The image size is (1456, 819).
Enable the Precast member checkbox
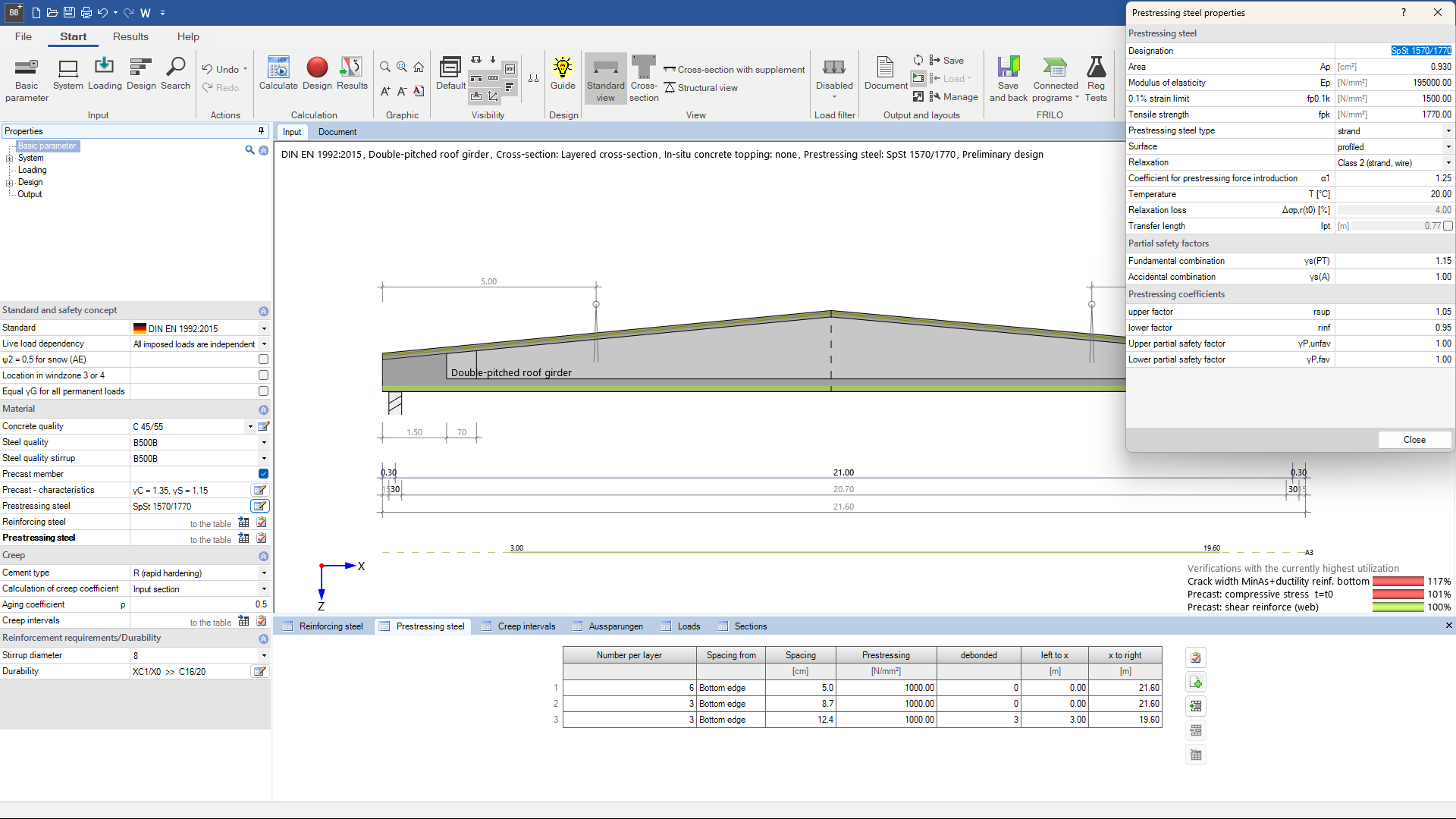point(263,473)
